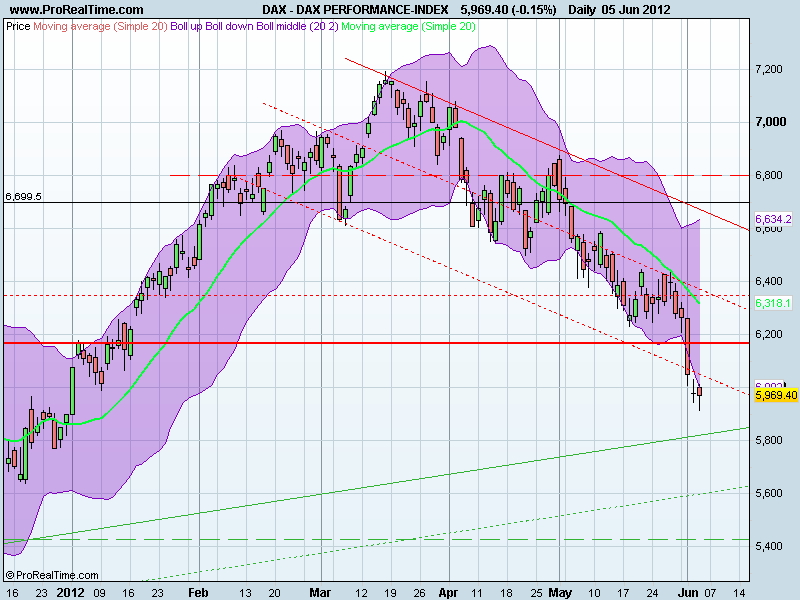800x600 pixels.
Task: Click the Boll down legend label
Action: [229, 27]
